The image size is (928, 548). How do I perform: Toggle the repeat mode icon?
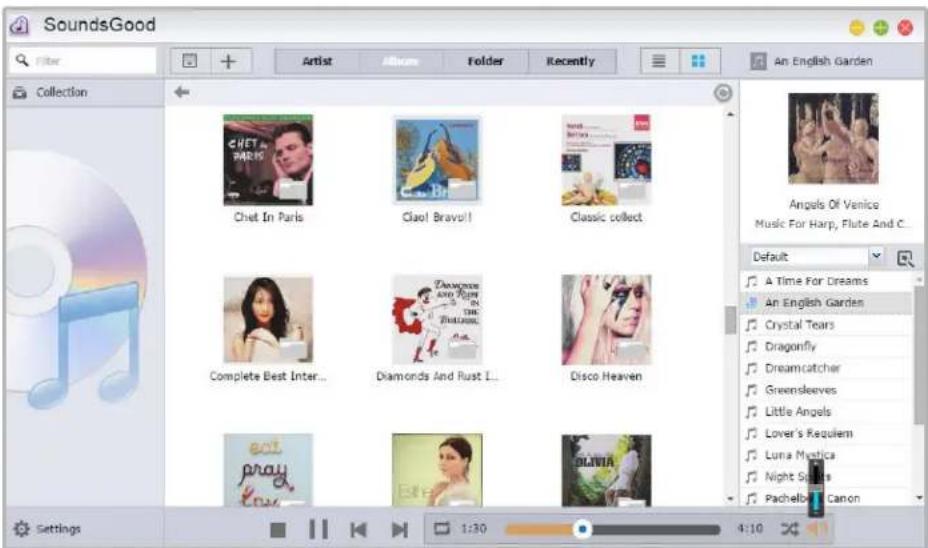click(x=442, y=528)
